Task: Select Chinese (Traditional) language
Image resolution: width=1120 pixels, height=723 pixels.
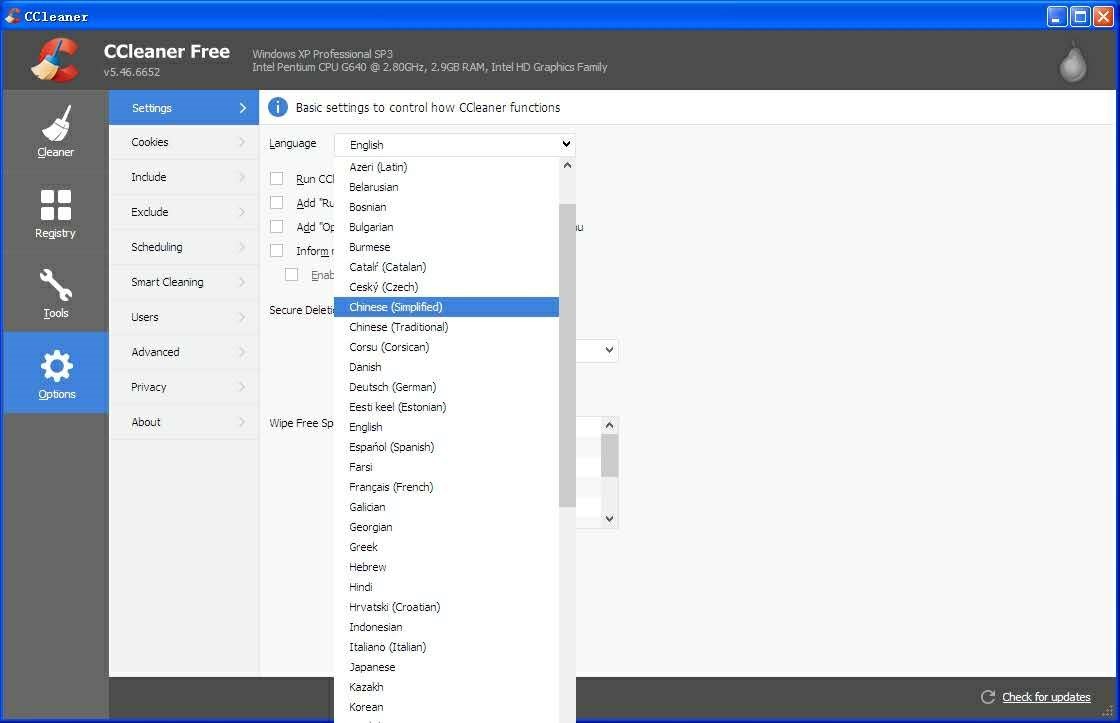Action: pyautogui.click(x=446, y=327)
